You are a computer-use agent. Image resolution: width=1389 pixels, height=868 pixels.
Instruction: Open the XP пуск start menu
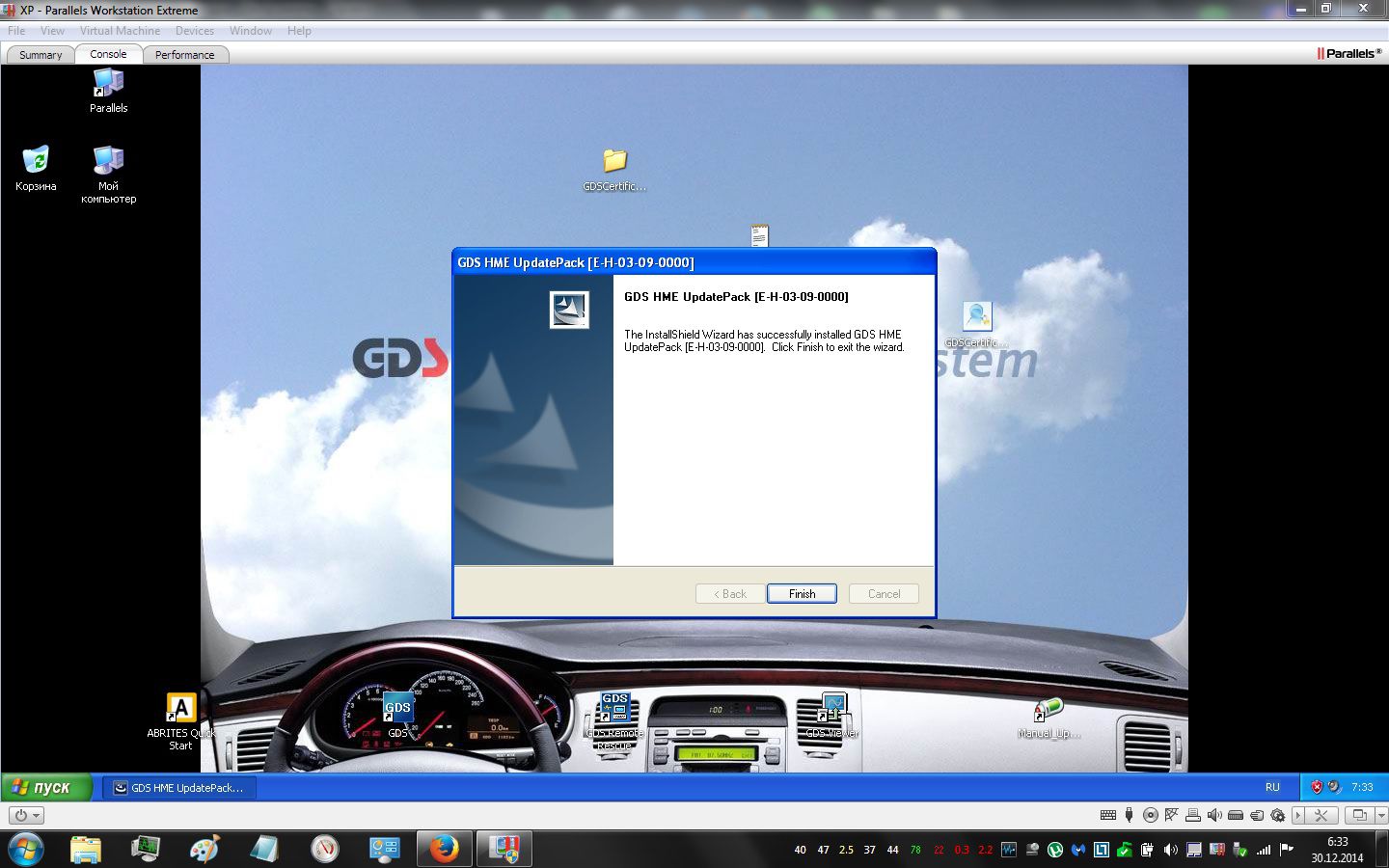click(46, 787)
